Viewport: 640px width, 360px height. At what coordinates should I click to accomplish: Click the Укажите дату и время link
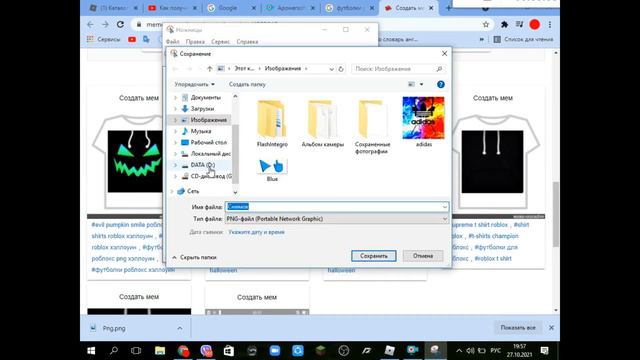click(256, 232)
